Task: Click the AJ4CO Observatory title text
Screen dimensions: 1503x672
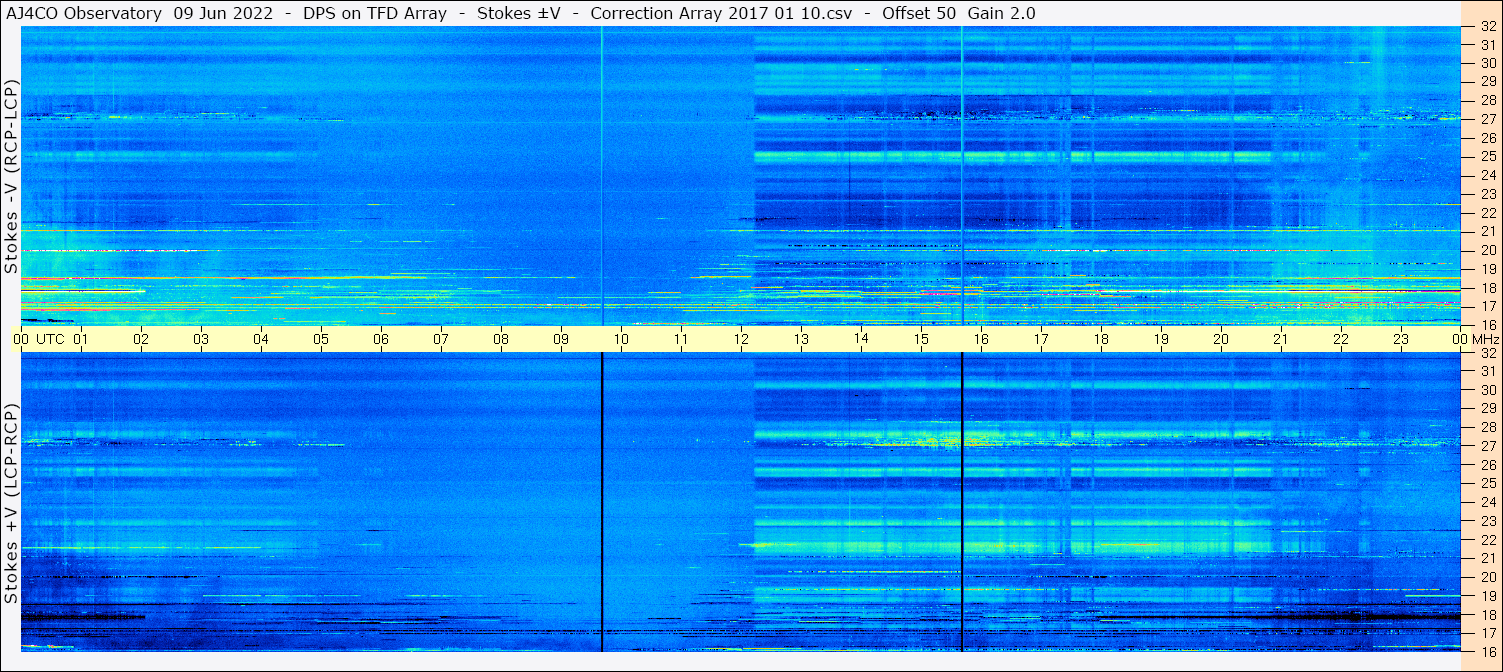Action: [x=84, y=13]
